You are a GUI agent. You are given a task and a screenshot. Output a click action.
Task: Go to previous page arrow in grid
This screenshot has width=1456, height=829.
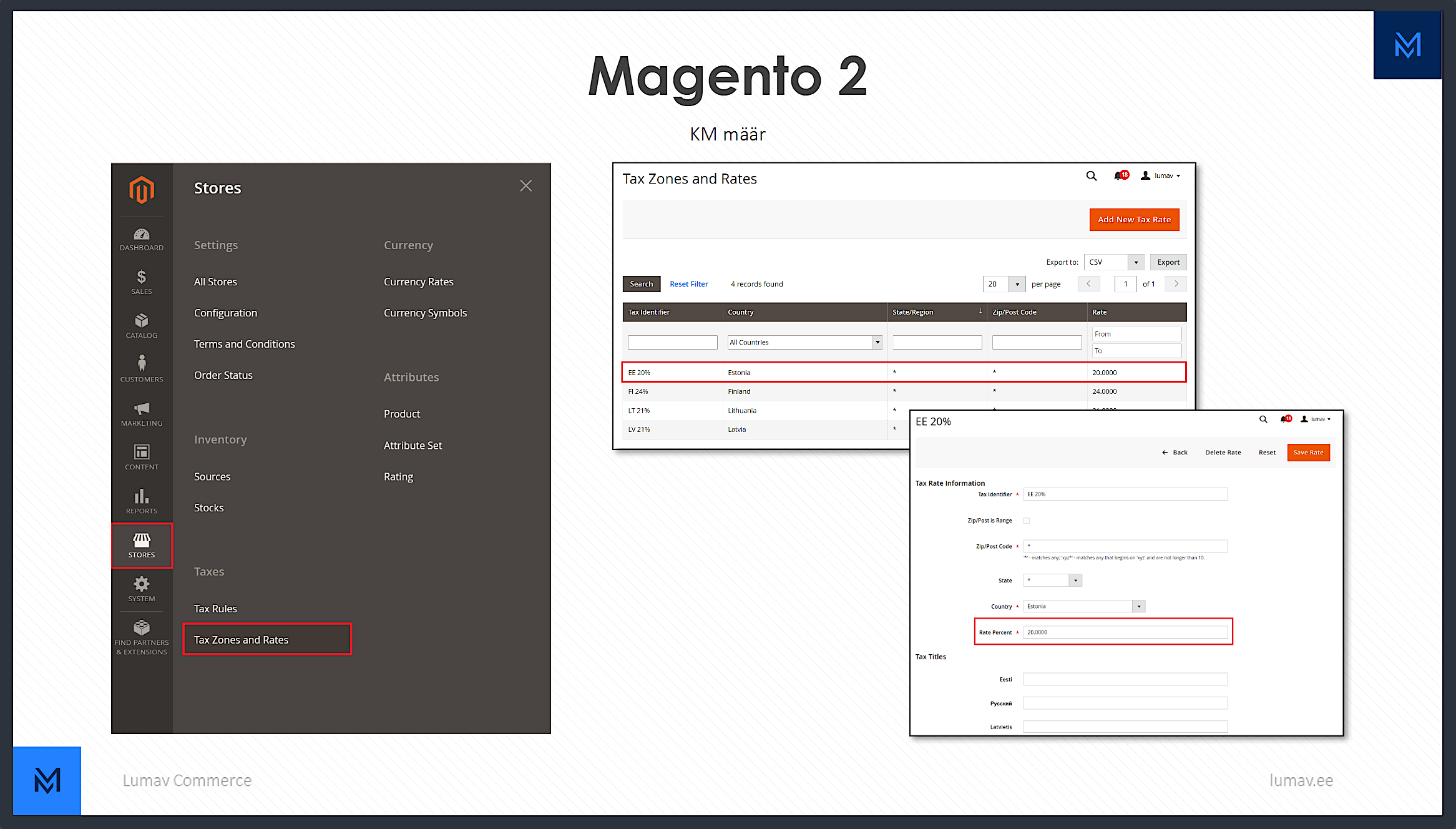[x=1088, y=283]
